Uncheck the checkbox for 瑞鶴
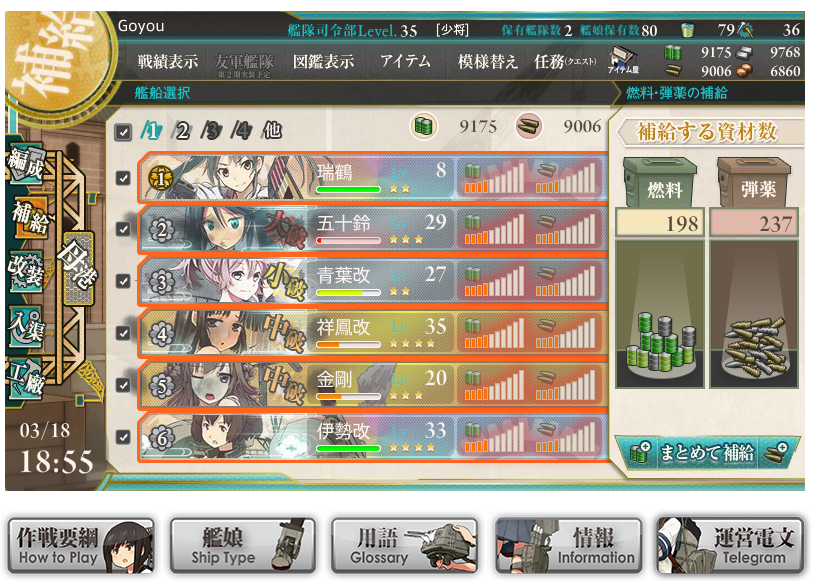This screenshot has width=816, height=582. 123,179
